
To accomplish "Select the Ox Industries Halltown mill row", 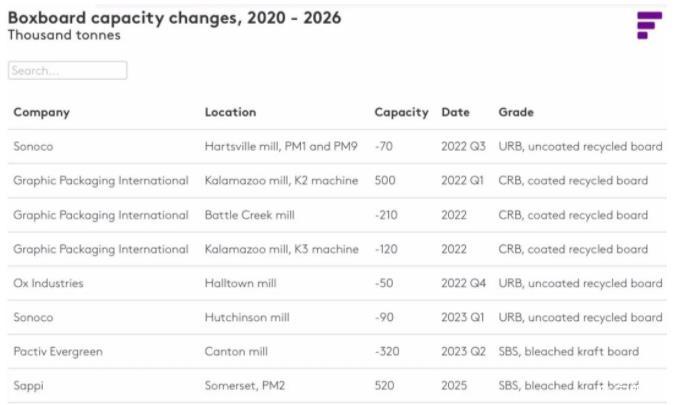I will (337, 283).
